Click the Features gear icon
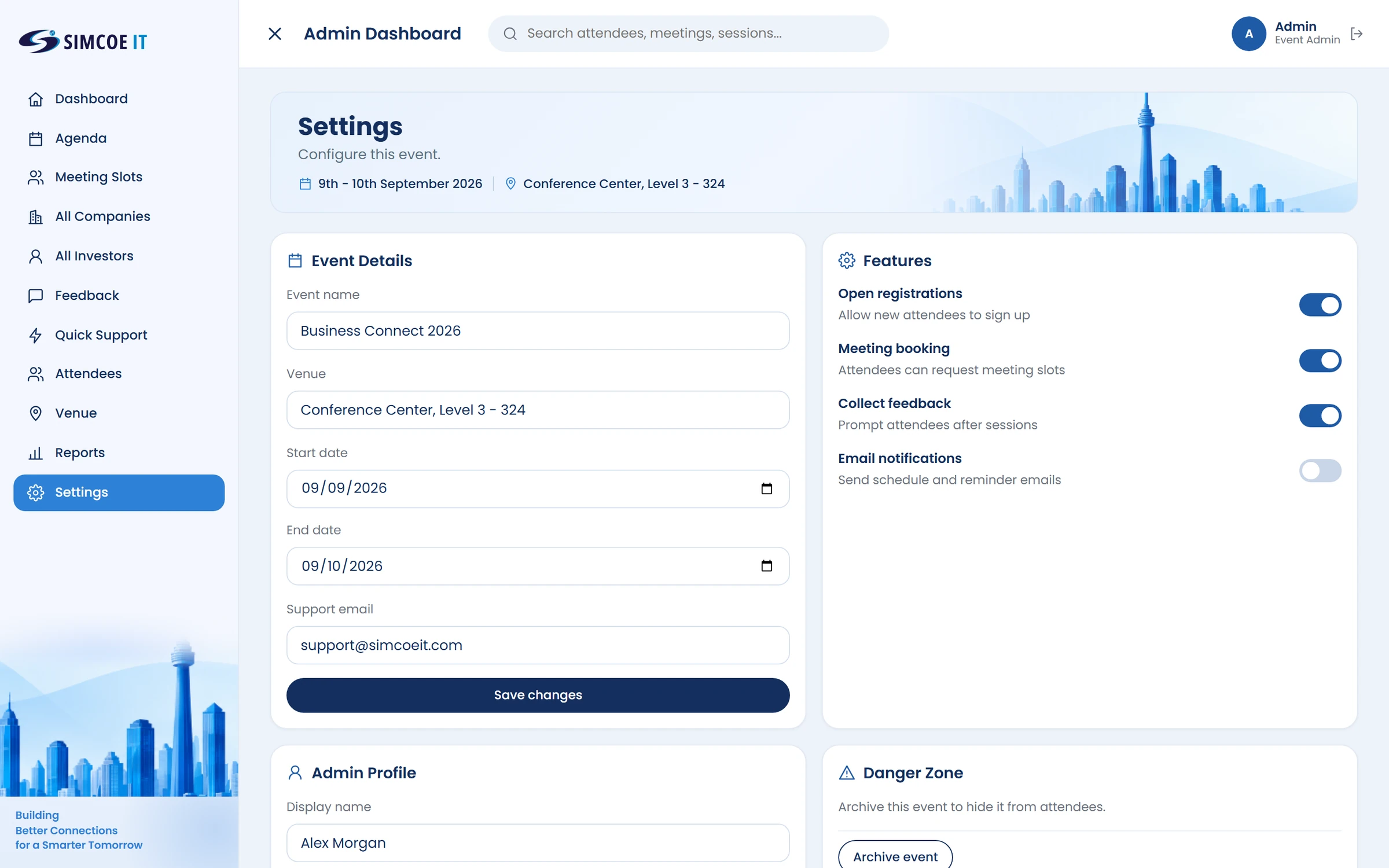 coord(847,260)
